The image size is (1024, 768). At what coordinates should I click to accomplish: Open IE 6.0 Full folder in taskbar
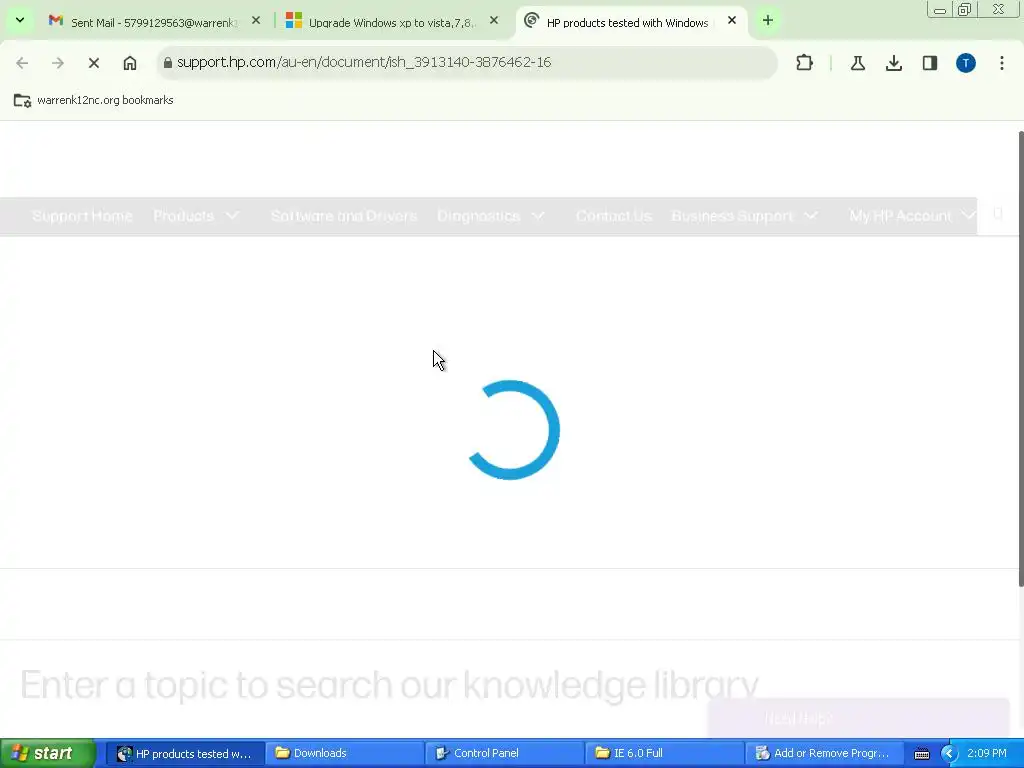[x=664, y=754]
